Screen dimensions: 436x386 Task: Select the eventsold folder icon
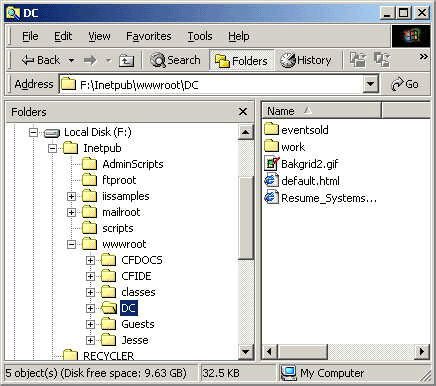[x=271, y=129]
